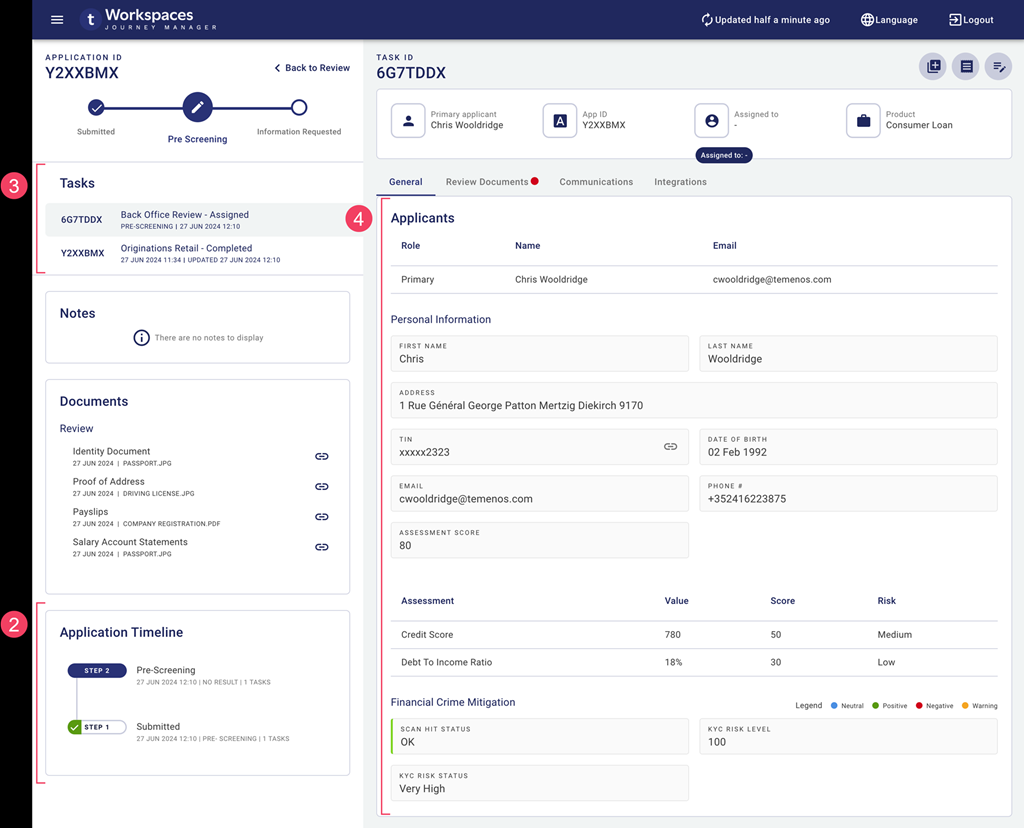1024x828 pixels.
Task: Open the Language selector
Action: pyautogui.click(x=889, y=20)
